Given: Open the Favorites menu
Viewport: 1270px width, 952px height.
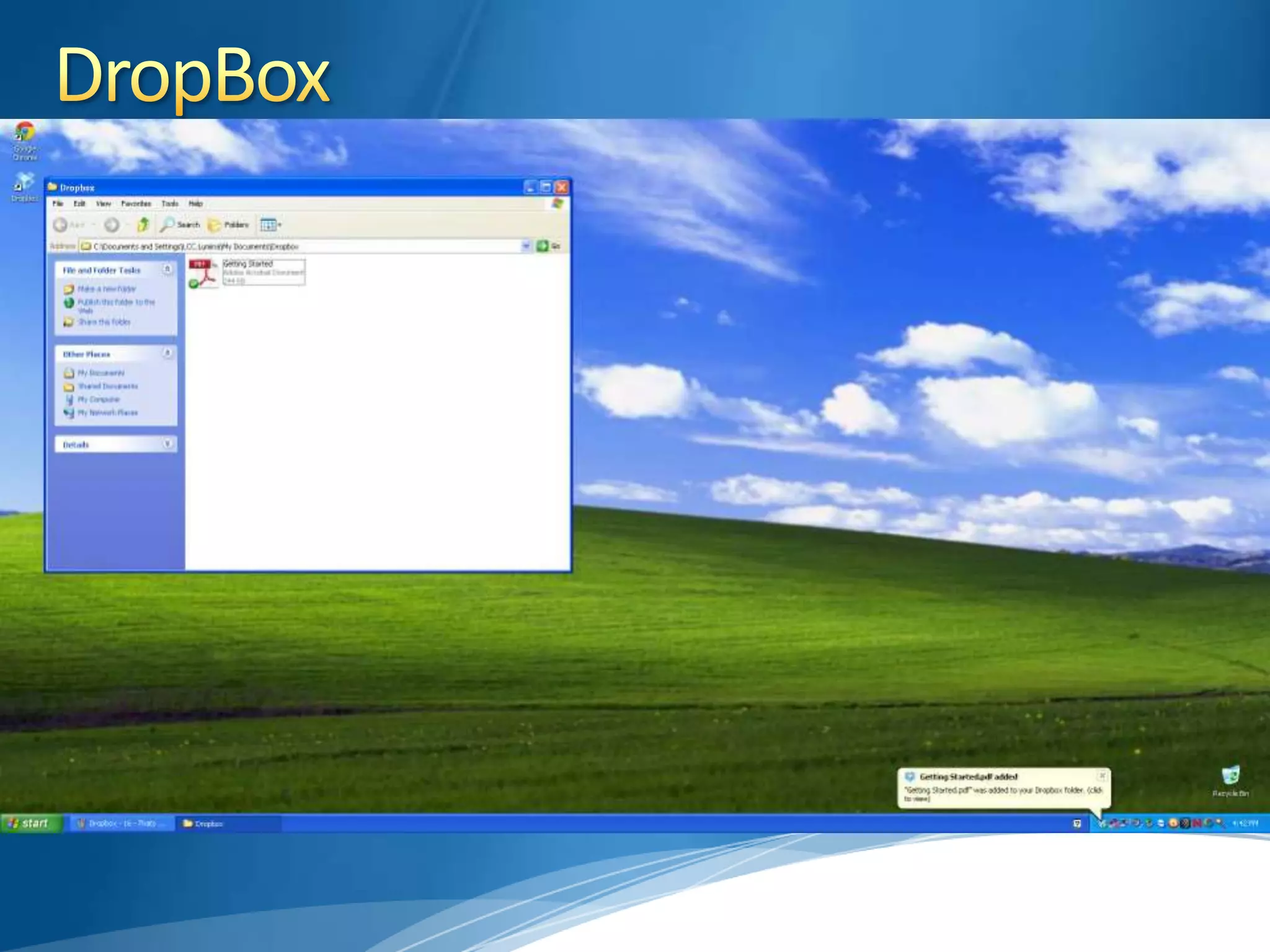Looking at the screenshot, I should coord(136,203).
